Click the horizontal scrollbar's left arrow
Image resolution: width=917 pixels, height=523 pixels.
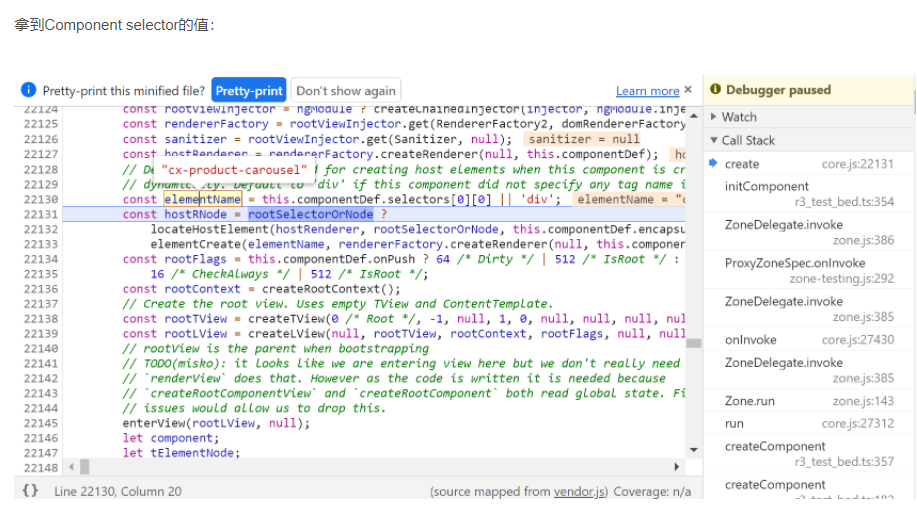click(x=70, y=467)
